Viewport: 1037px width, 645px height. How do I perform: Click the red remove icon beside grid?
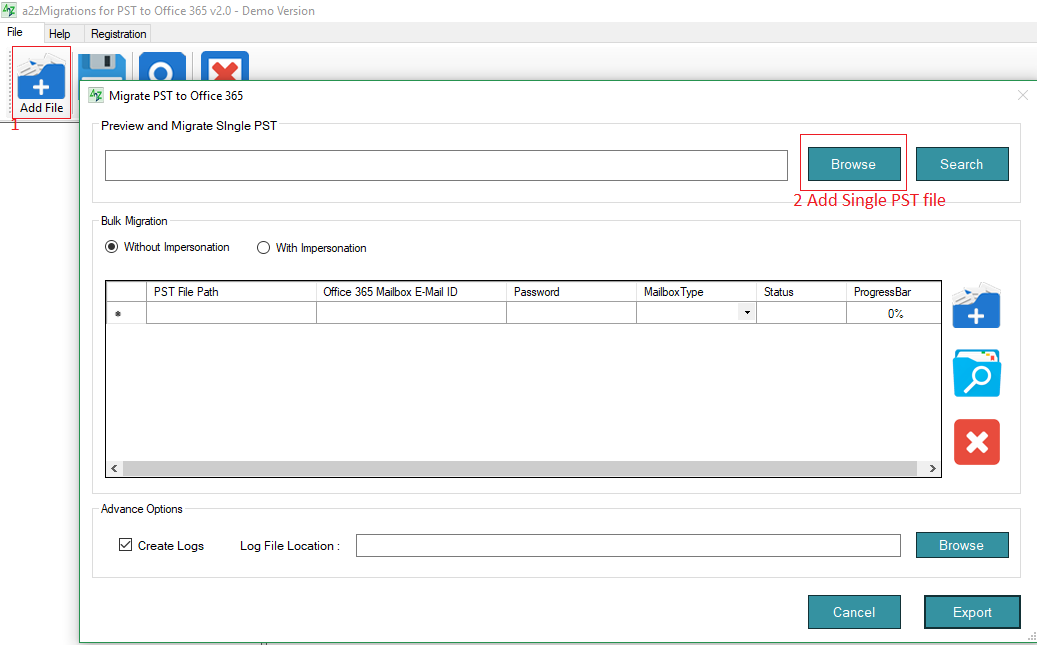pyautogui.click(x=976, y=442)
